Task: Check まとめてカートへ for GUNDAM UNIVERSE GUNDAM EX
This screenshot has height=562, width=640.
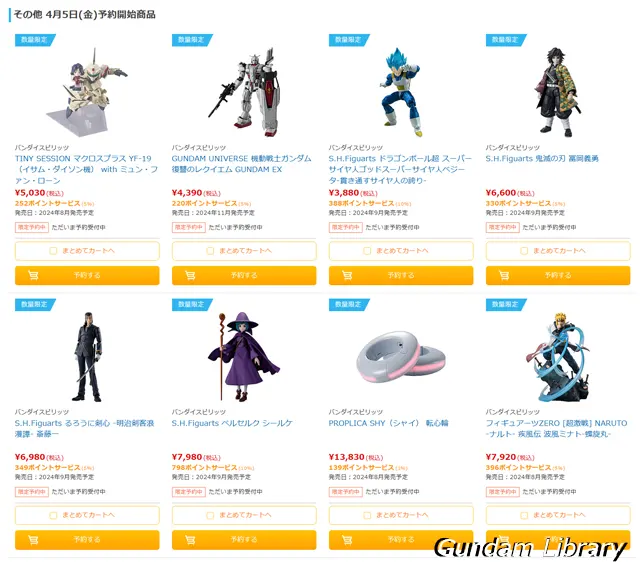Action: [210, 251]
